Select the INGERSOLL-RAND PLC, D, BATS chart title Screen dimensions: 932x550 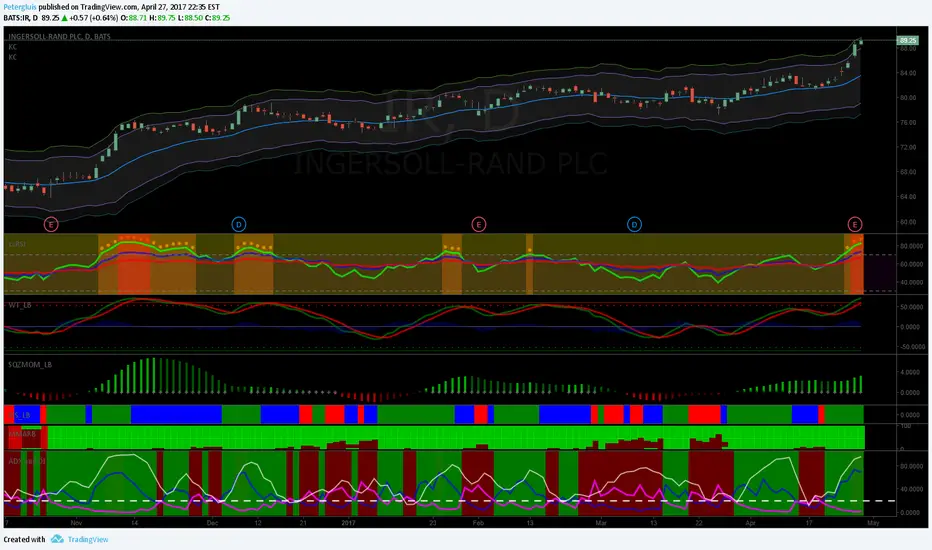tap(59, 36)
